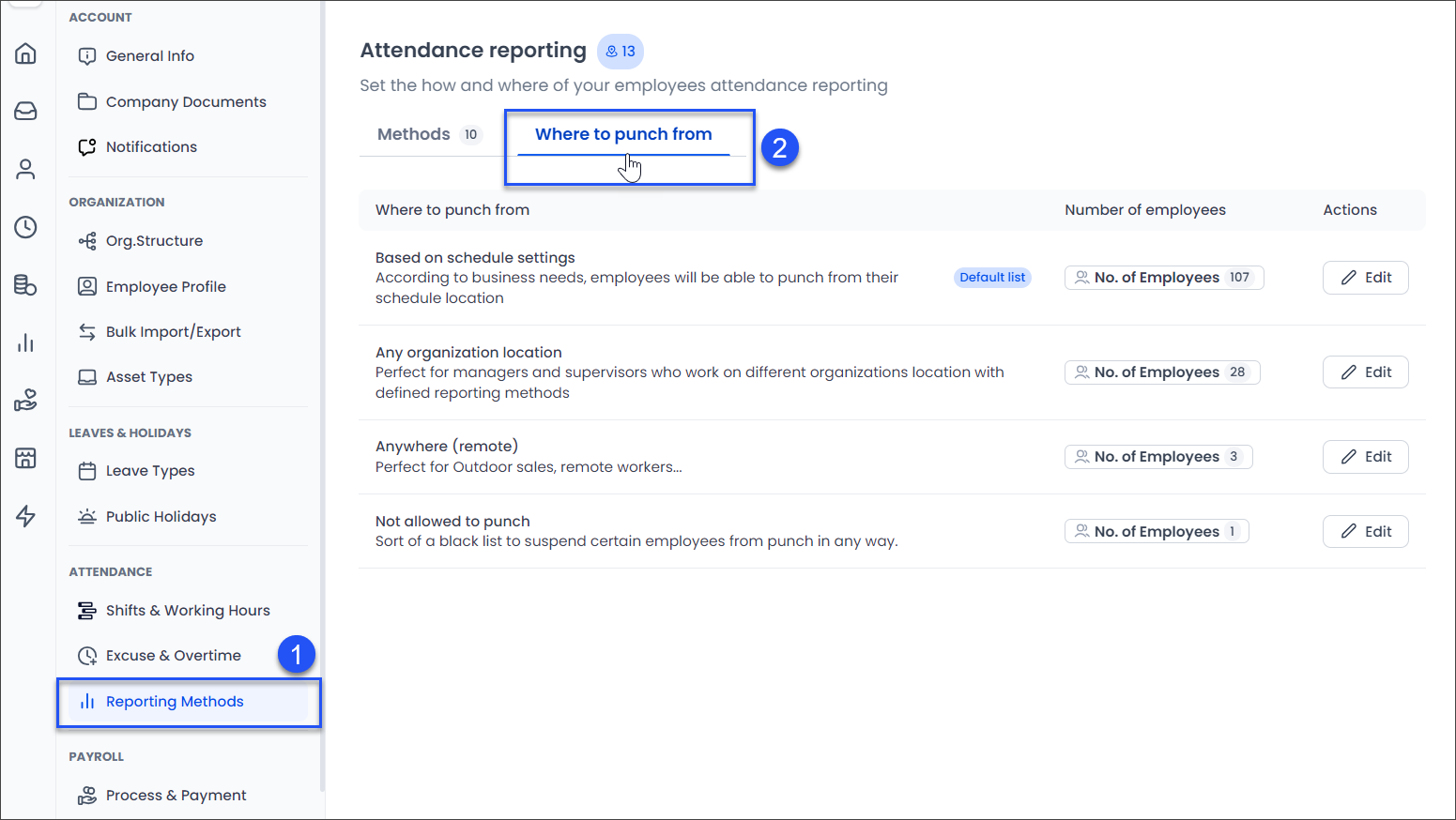
Task: Edit the Based on schedule settings option
Action: click(1365, 277)
